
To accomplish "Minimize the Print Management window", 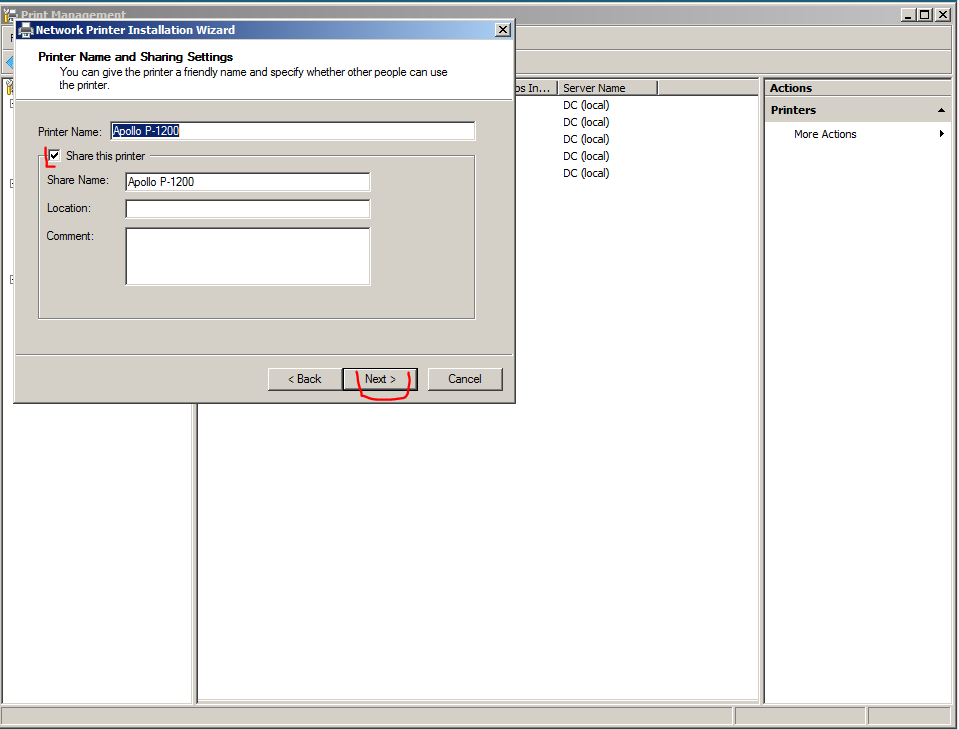I will coord(909,15).
